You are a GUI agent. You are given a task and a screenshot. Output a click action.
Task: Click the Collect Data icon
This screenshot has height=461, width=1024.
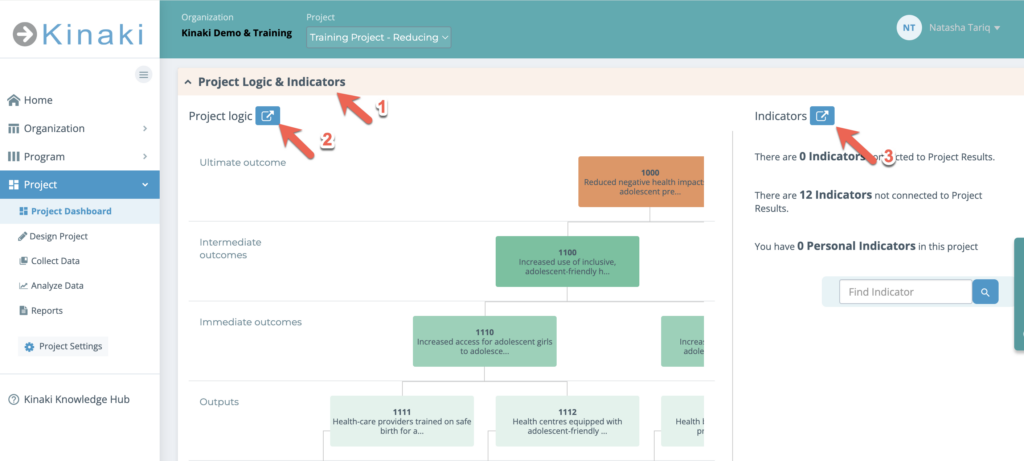tap(24, 261)
